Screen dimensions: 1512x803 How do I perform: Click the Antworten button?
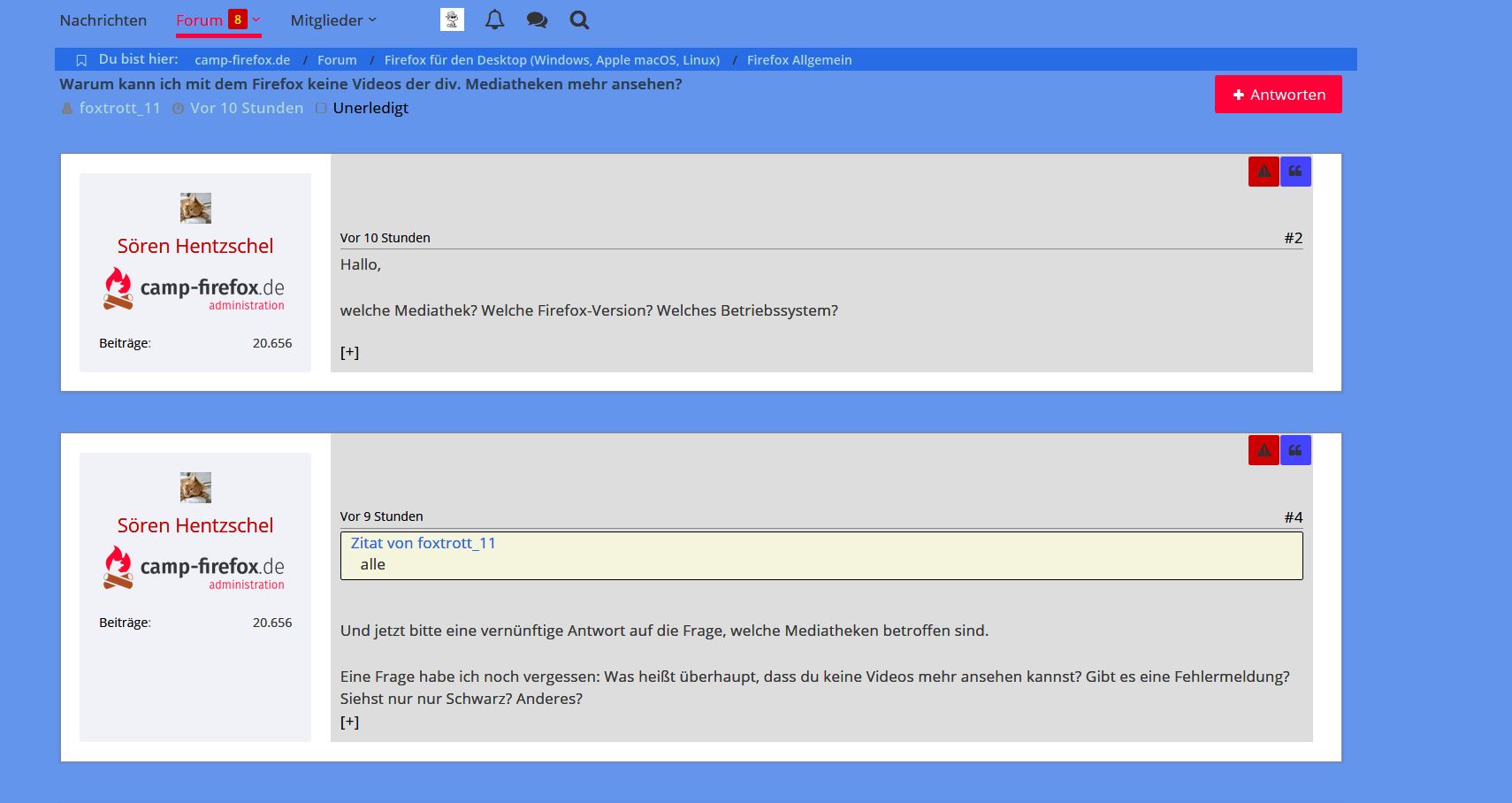[1279, 95]
